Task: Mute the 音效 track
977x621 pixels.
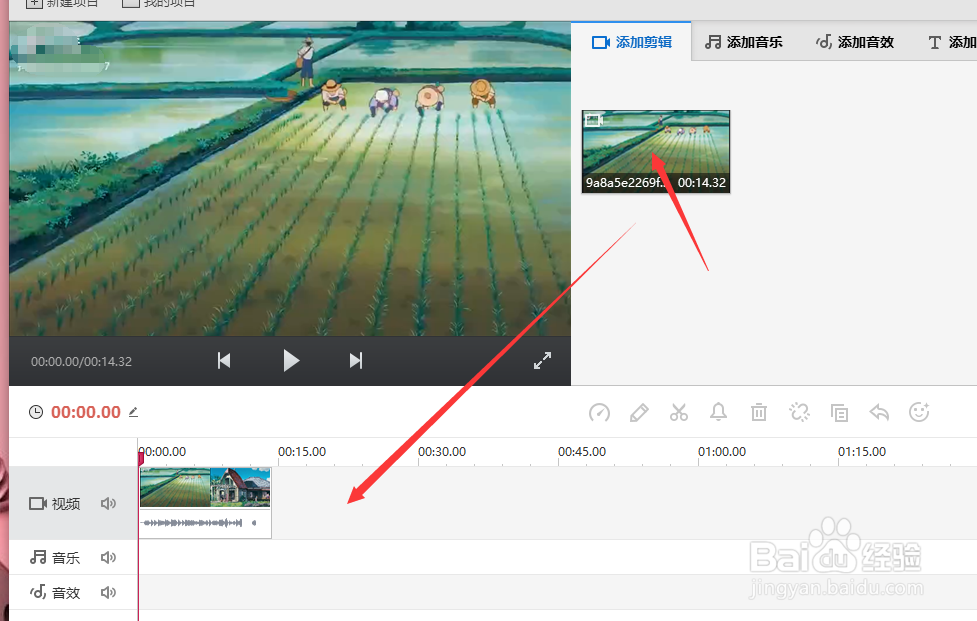Action: tap(108, 592)
